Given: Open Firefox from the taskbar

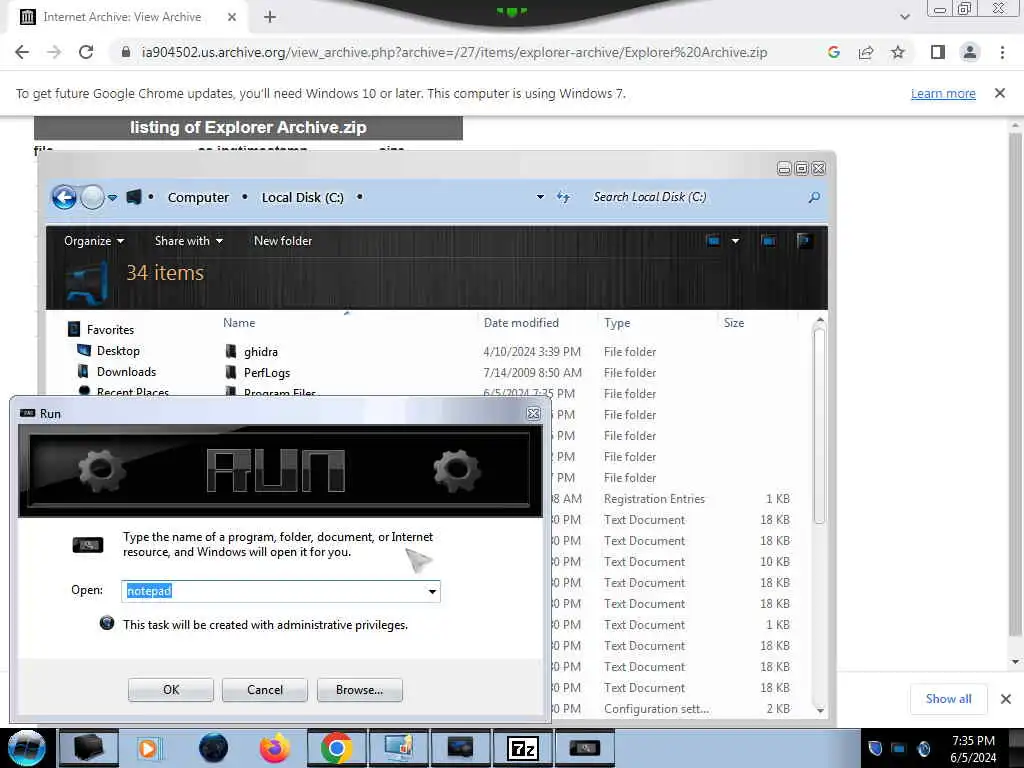Looking at the screenshot, I should click(x=275, y=748).
